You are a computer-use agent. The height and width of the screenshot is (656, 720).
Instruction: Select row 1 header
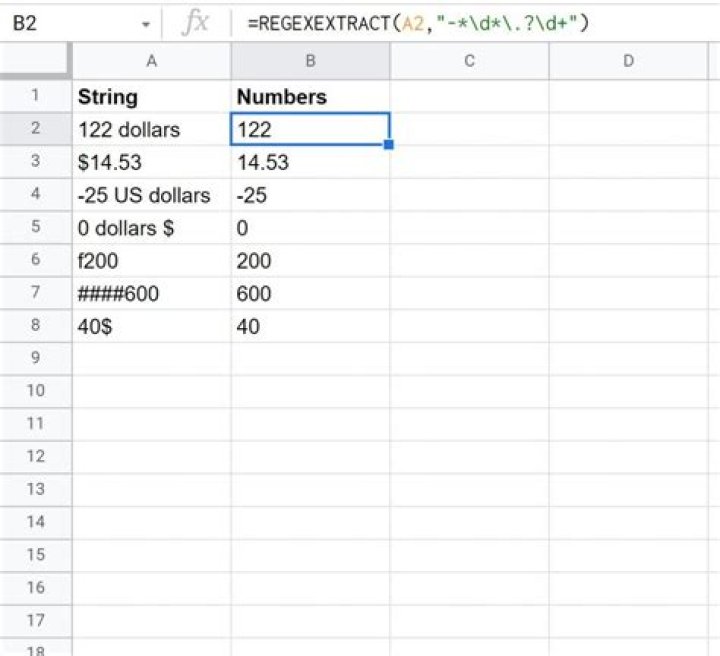35,95
